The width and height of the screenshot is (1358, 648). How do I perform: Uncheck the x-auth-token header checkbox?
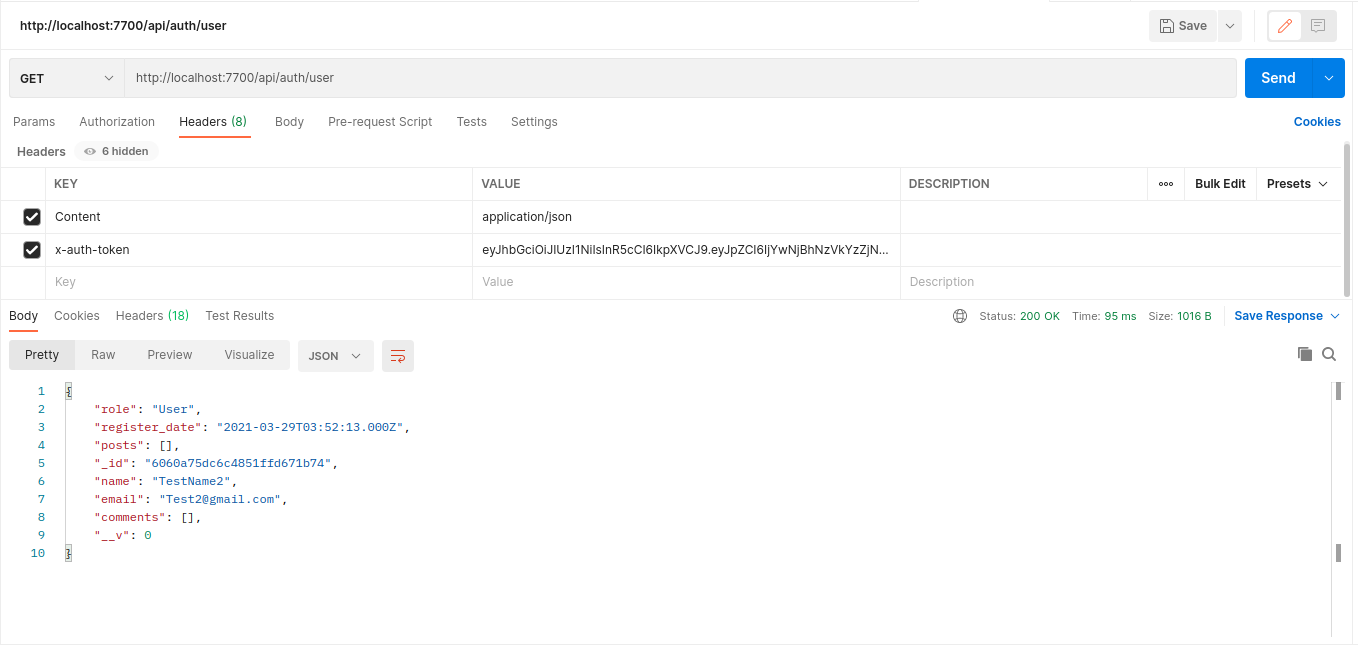tap(32, 250)
